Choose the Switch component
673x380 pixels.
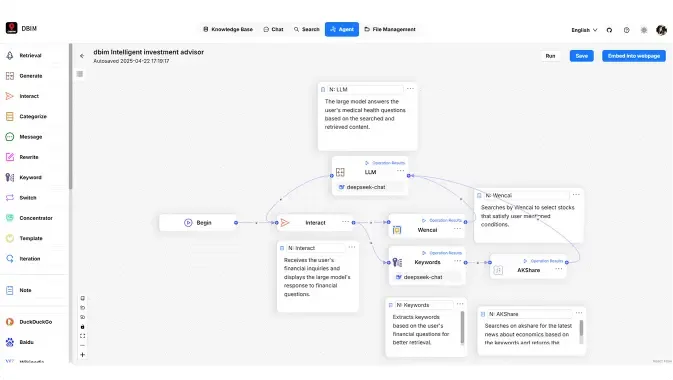click(28, 198)
